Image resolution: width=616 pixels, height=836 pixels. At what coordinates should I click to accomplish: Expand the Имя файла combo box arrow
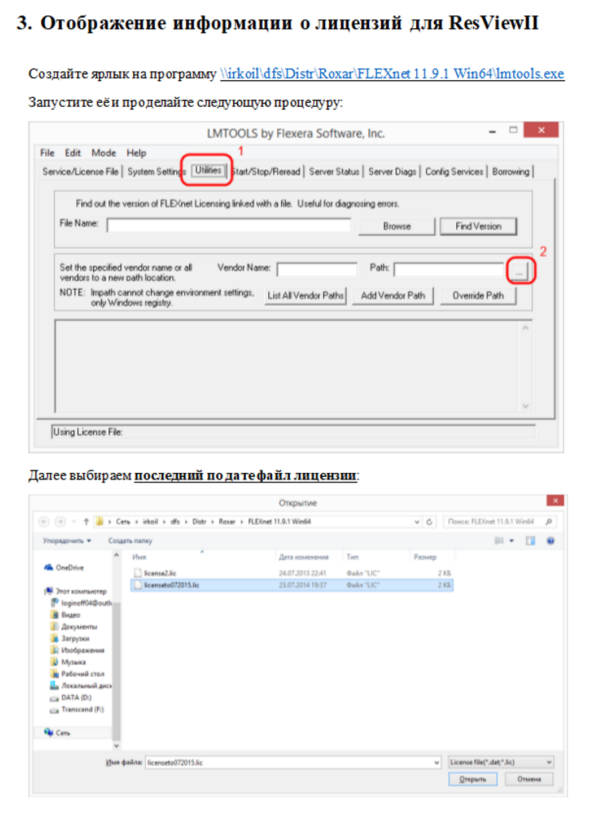[x=437, y=763]
